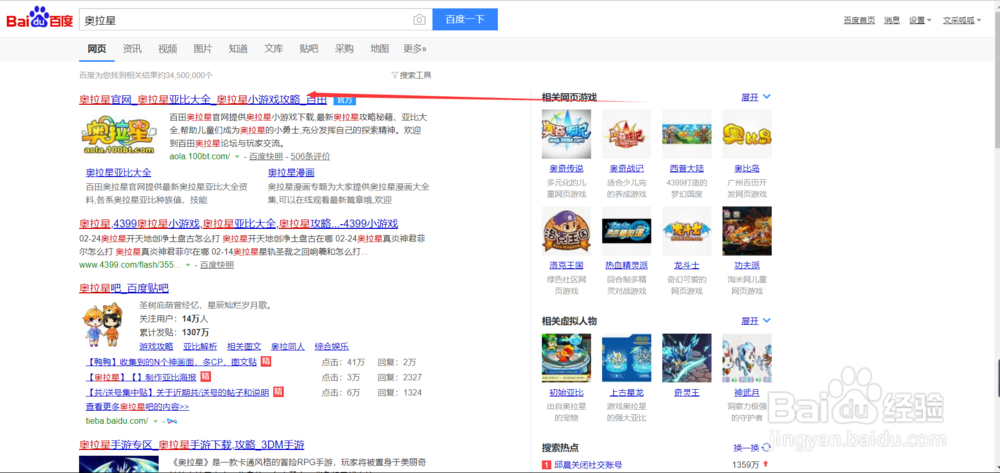Open 初始亚比 character thumbnail

point(566,358)
